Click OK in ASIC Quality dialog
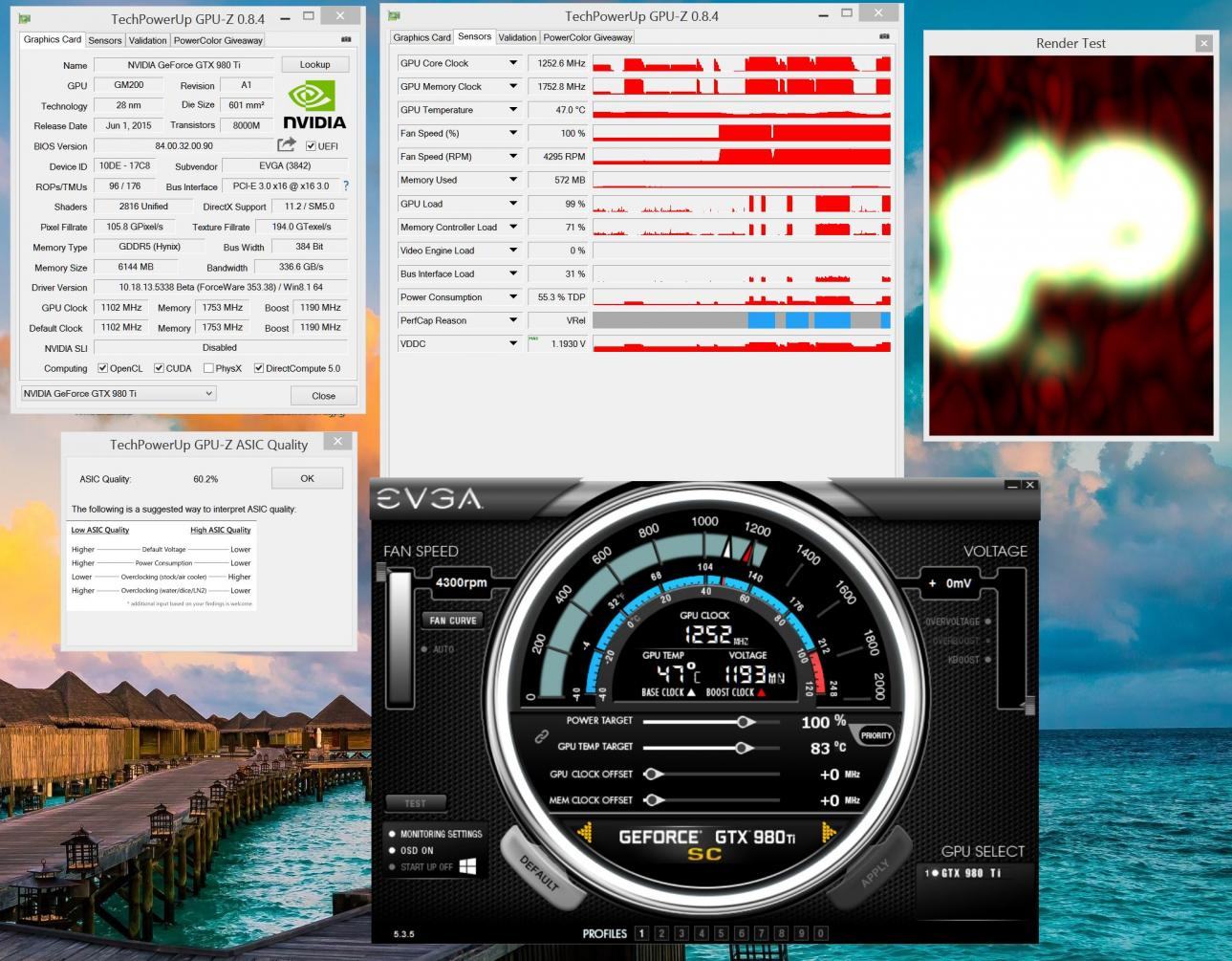This screenshot has height=961, width=1232. (307, 478)
